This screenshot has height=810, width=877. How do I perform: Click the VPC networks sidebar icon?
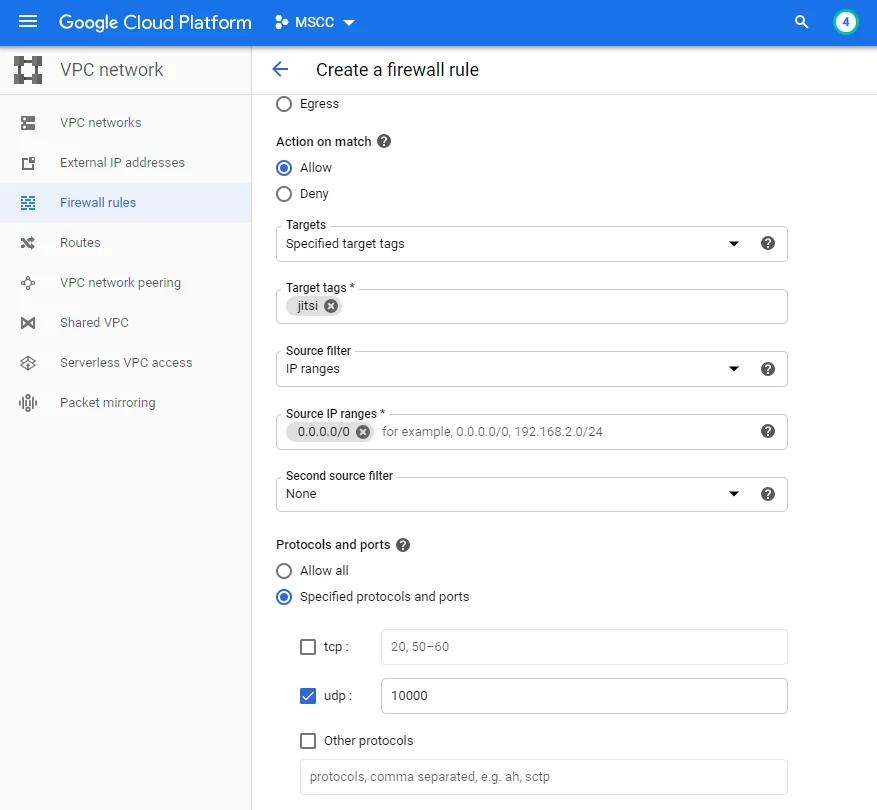click(x=28, y=123)
